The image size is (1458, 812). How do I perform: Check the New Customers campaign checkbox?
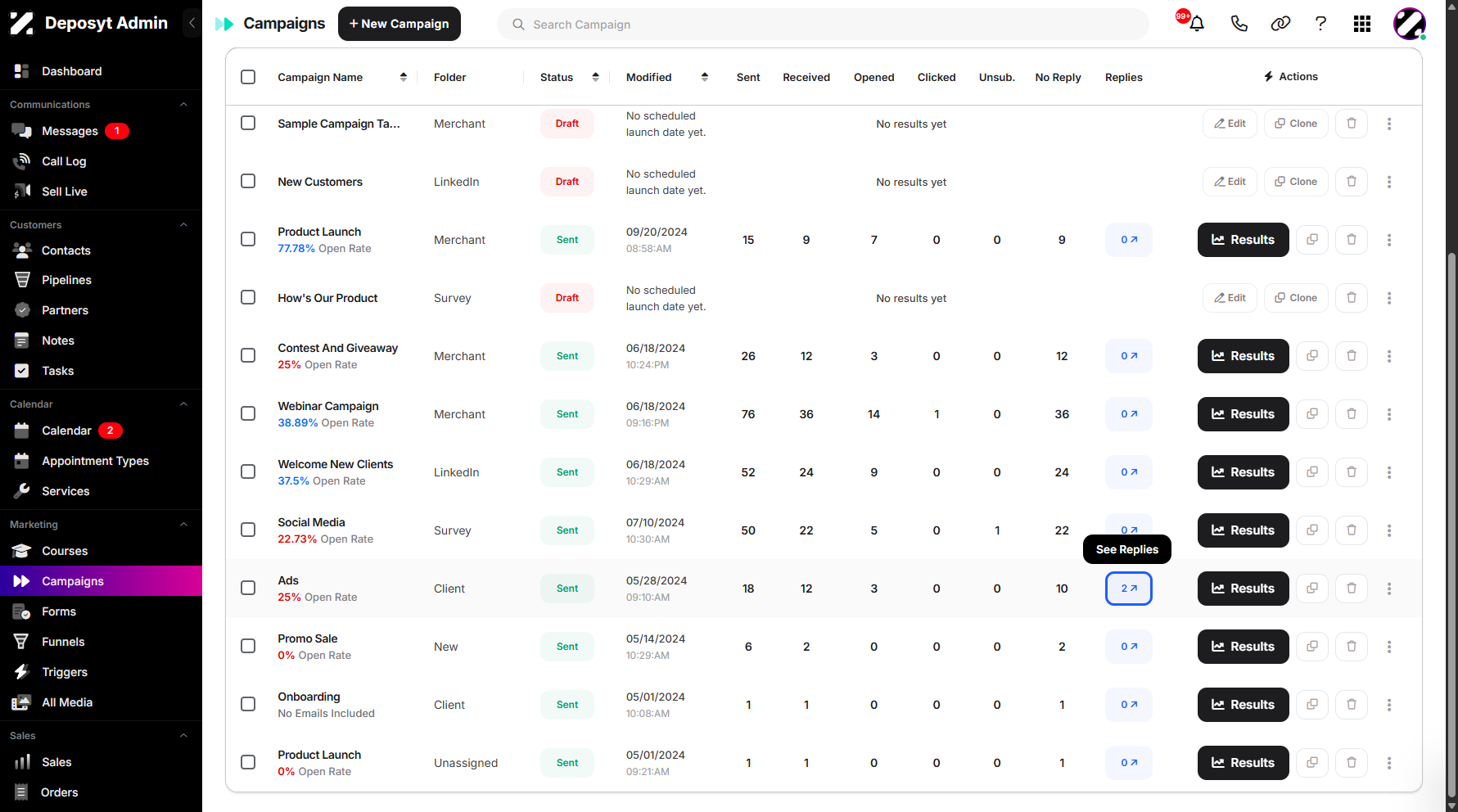[248, 181]
